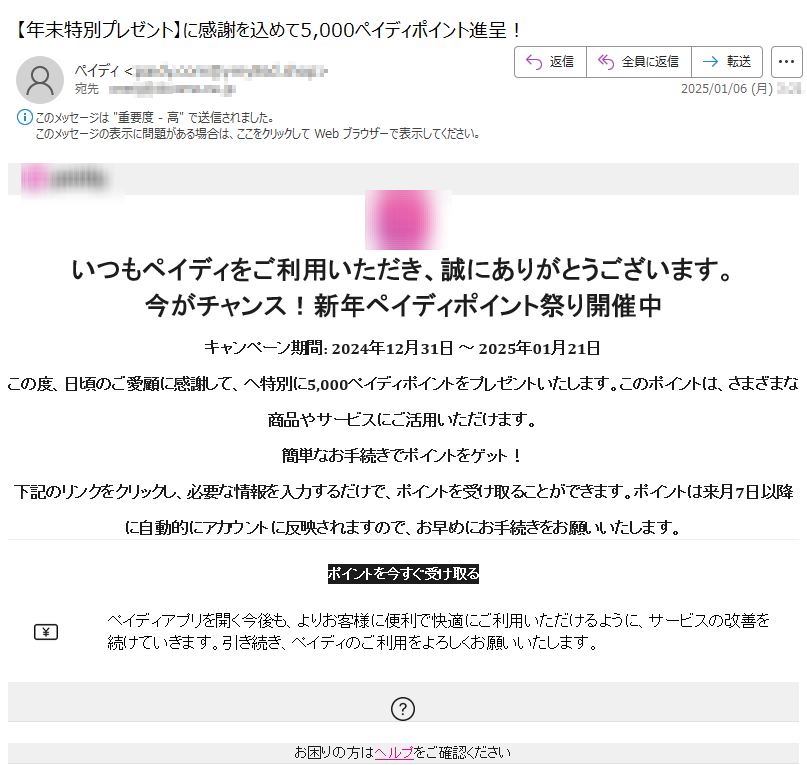
Task: Click the email subject line 年末特別プレゼント
Action: coord(267,30)
